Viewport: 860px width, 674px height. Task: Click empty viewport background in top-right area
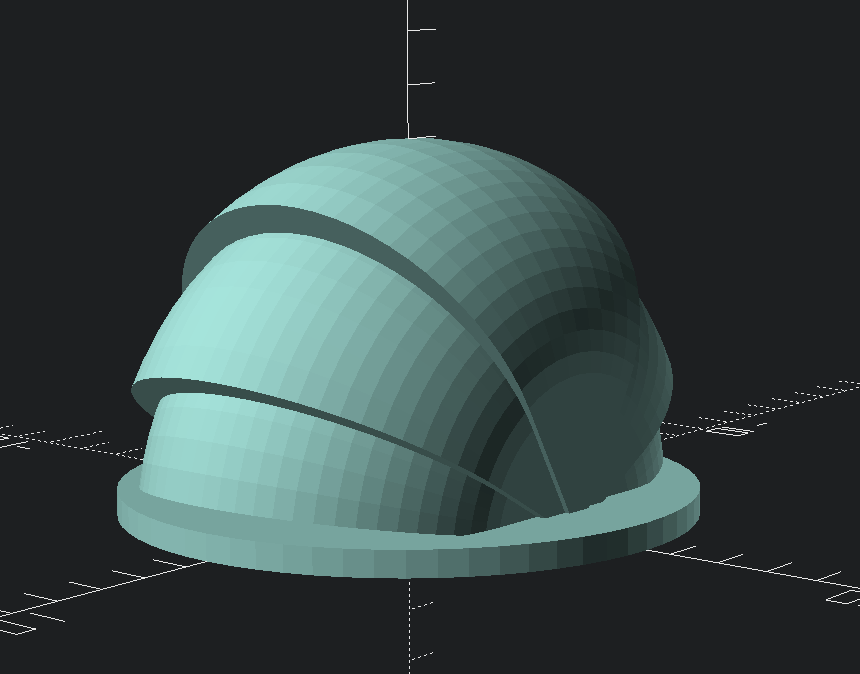pyautogui.click(x=720, y=100)
